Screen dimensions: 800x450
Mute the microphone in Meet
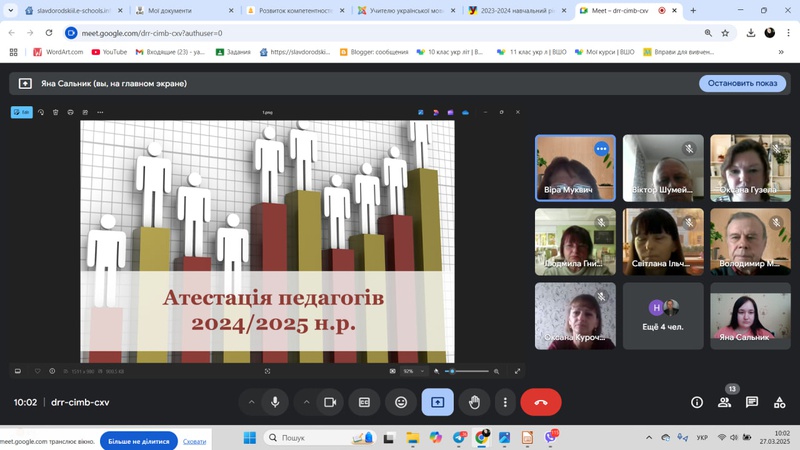pos(275,402)
